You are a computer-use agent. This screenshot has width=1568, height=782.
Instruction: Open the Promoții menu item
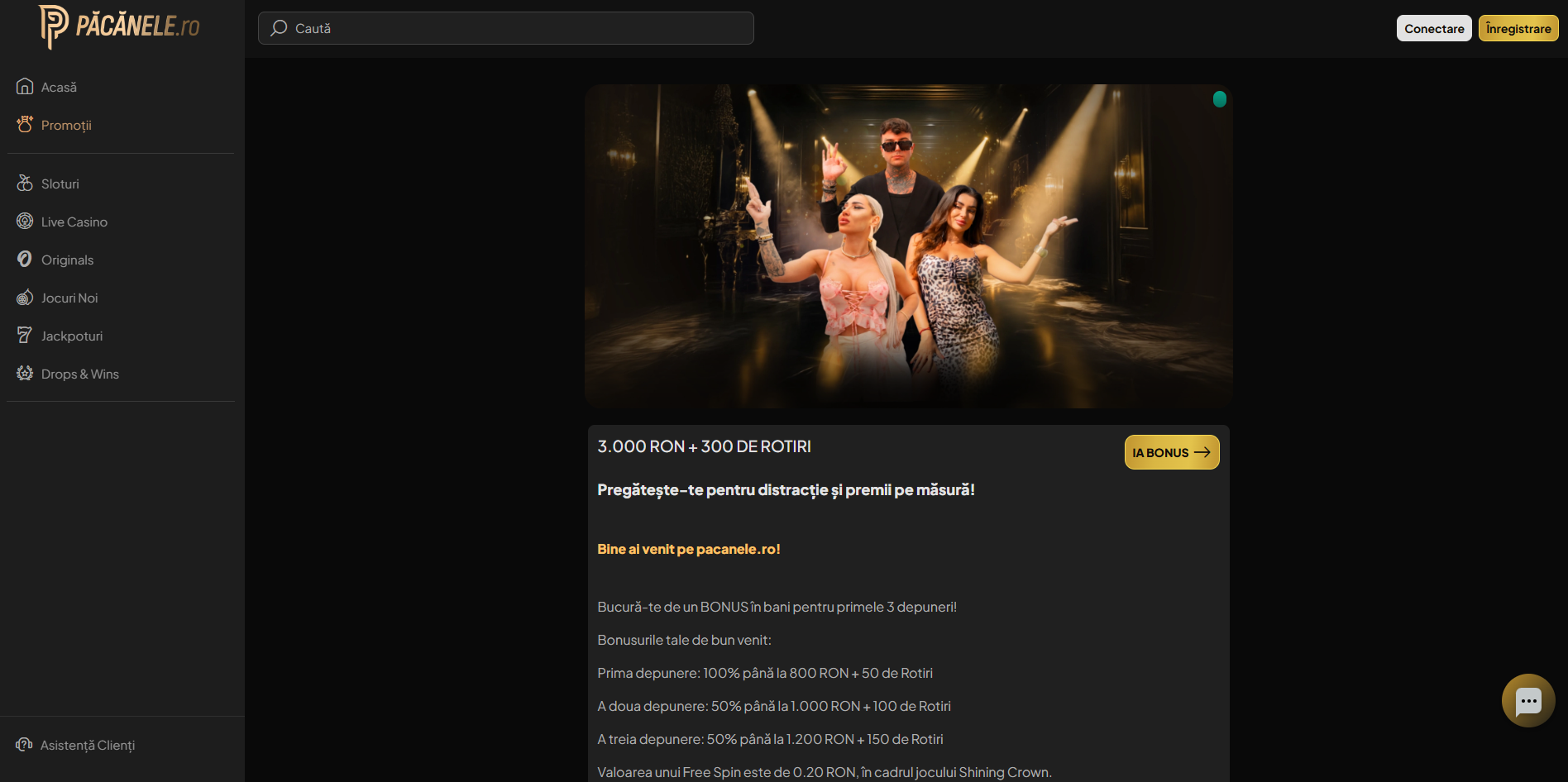coord(66,125)
